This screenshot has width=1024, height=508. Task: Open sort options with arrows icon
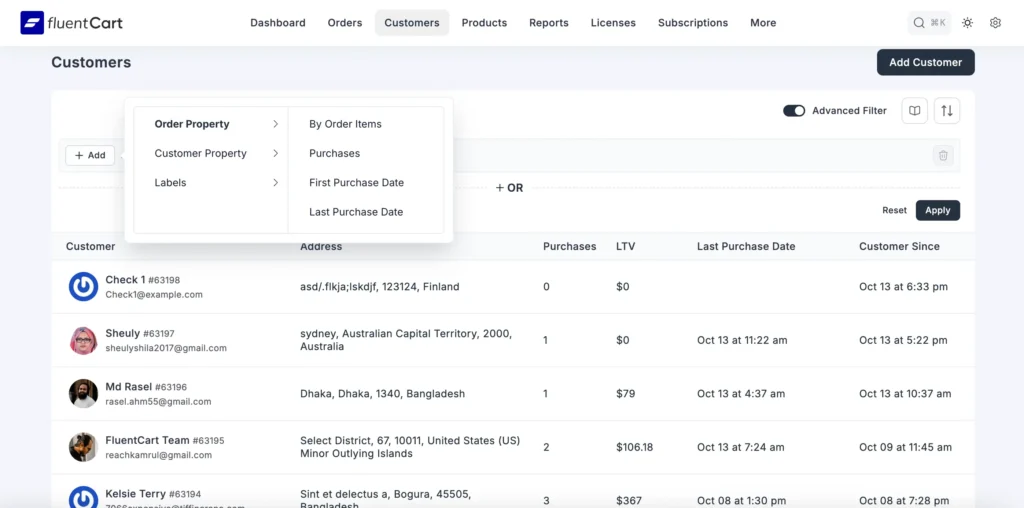point(947,111)
